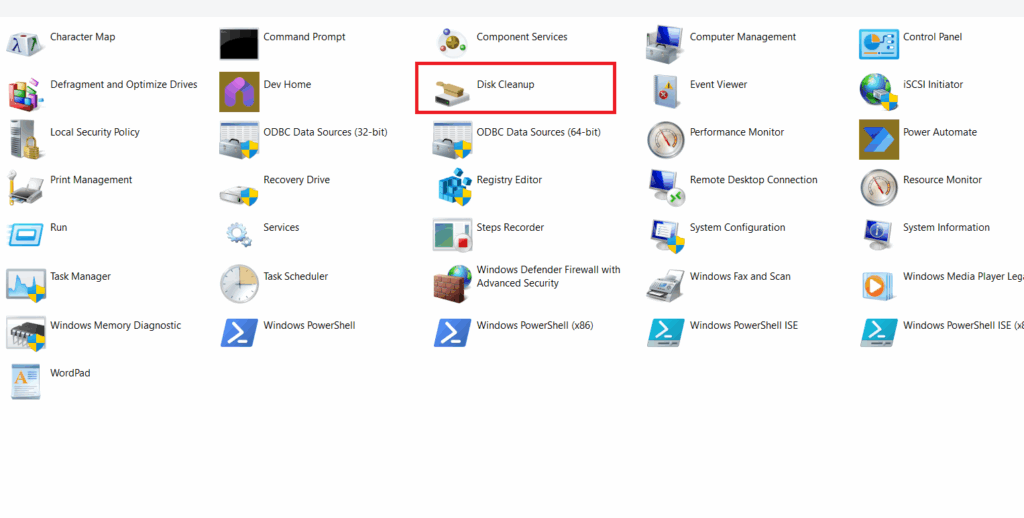This screenshot has height=518, width=1024.
Task: Select the Disk Cleanup brush icon
Action: pos(452,93)
